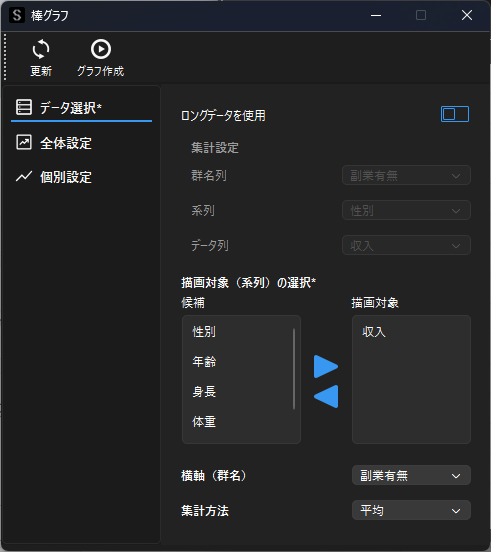Click the データ選択 list icon
491x552 pixels.
click(24, 107)
